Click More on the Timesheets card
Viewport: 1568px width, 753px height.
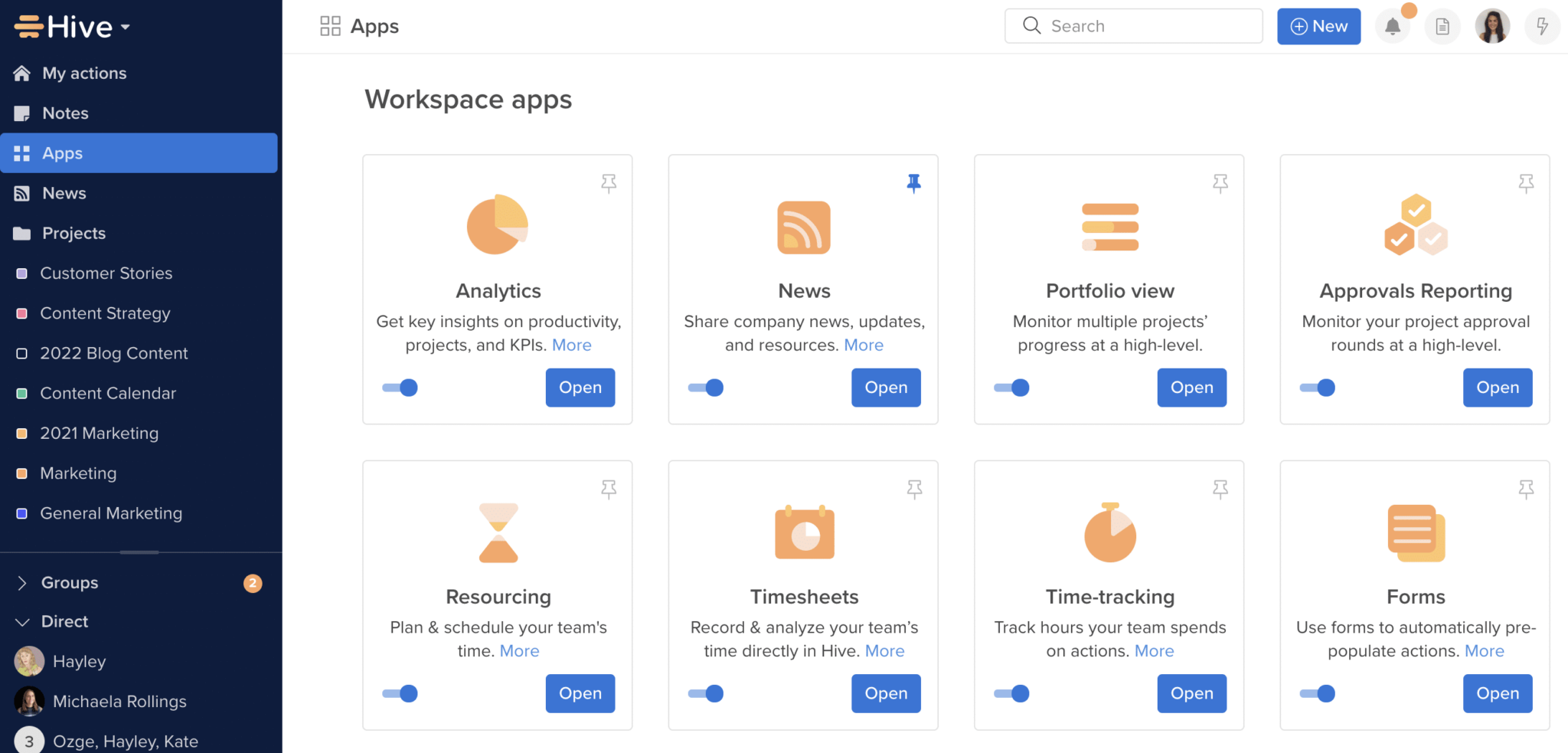click(884, 650)
